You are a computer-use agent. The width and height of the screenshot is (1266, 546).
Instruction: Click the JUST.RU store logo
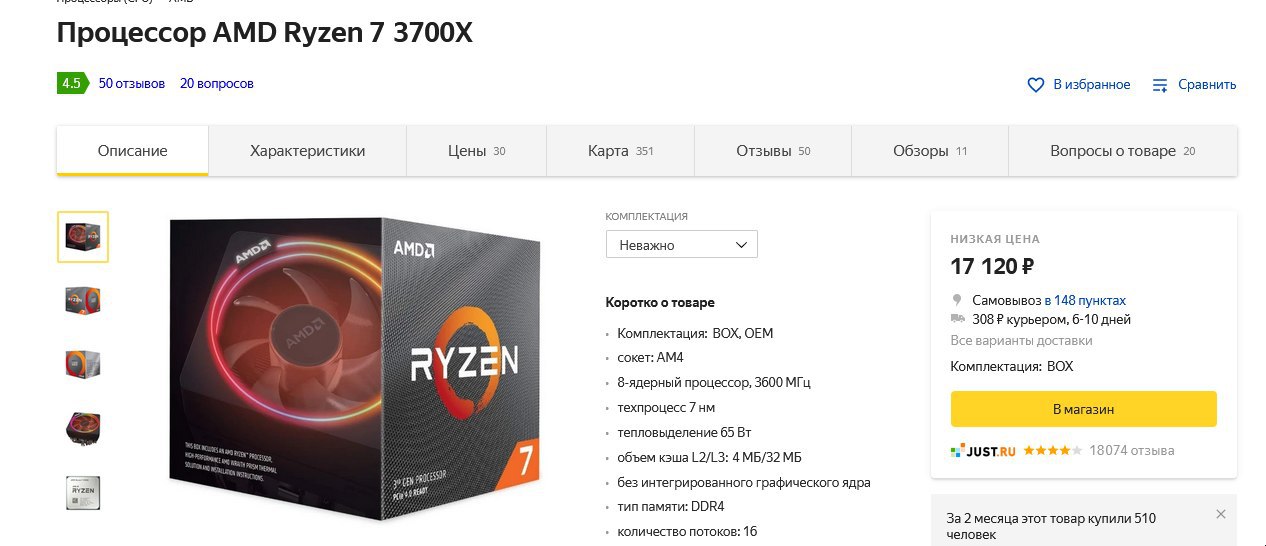tap(983, 451)
